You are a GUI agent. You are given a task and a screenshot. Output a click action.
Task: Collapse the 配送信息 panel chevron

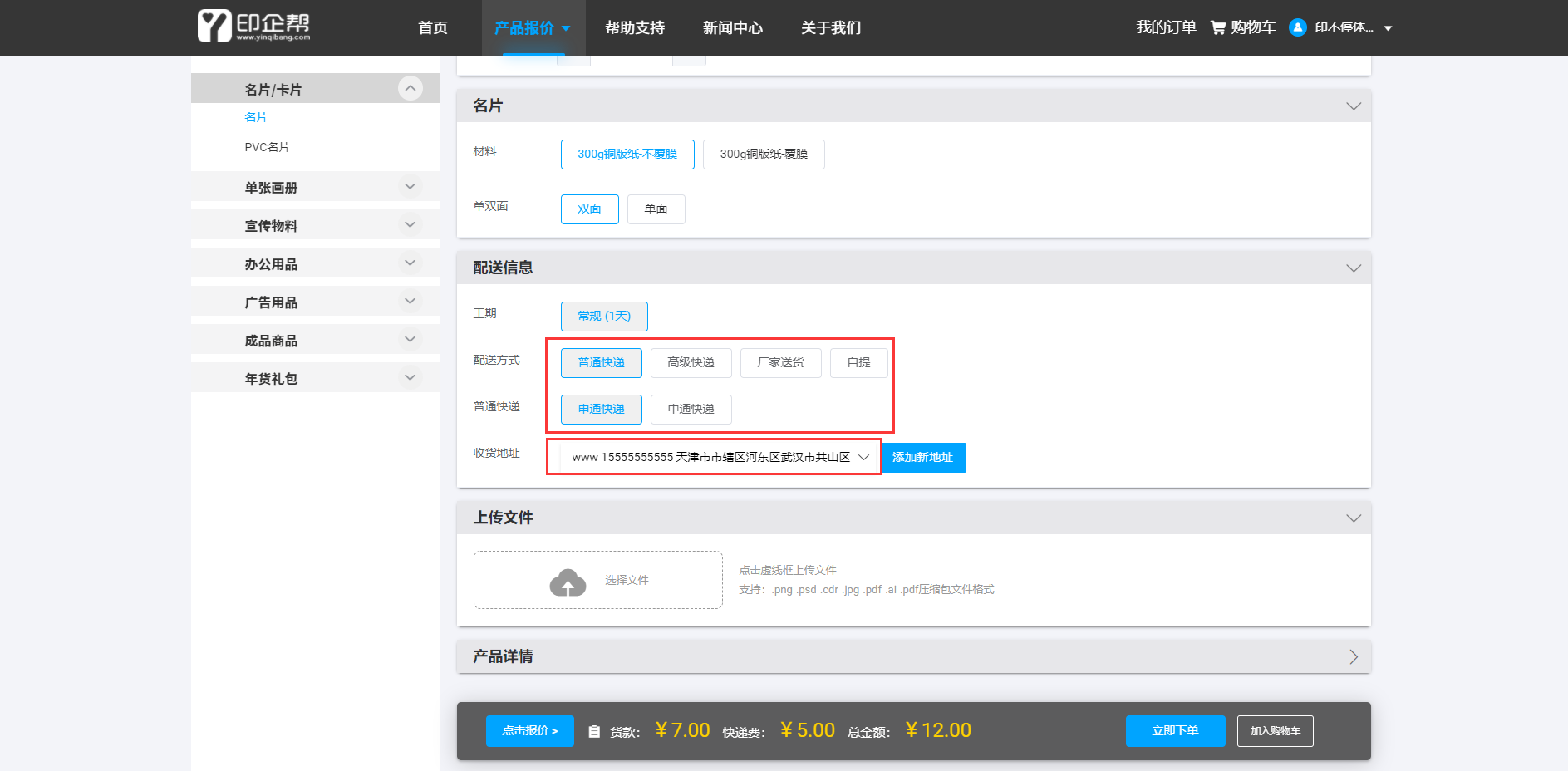click(x=1353, y=268)
